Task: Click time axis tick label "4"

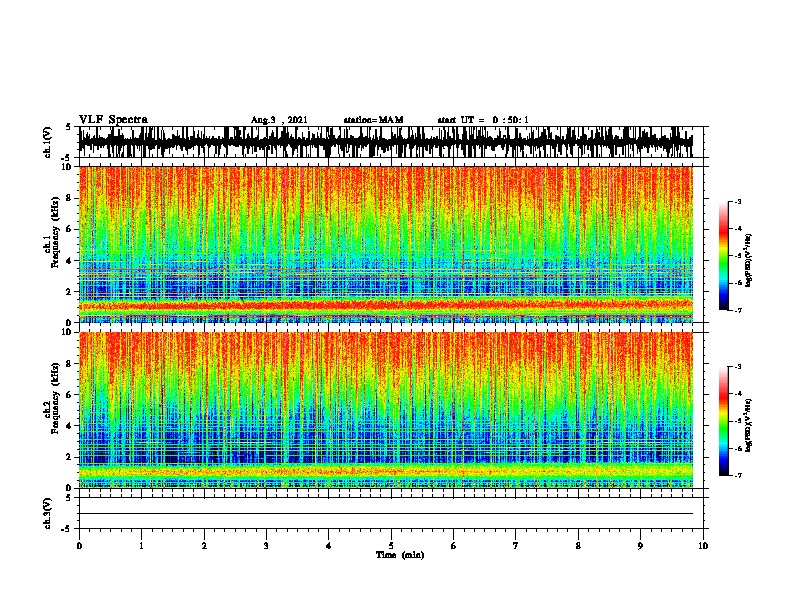Action: [x=329, y=546]
